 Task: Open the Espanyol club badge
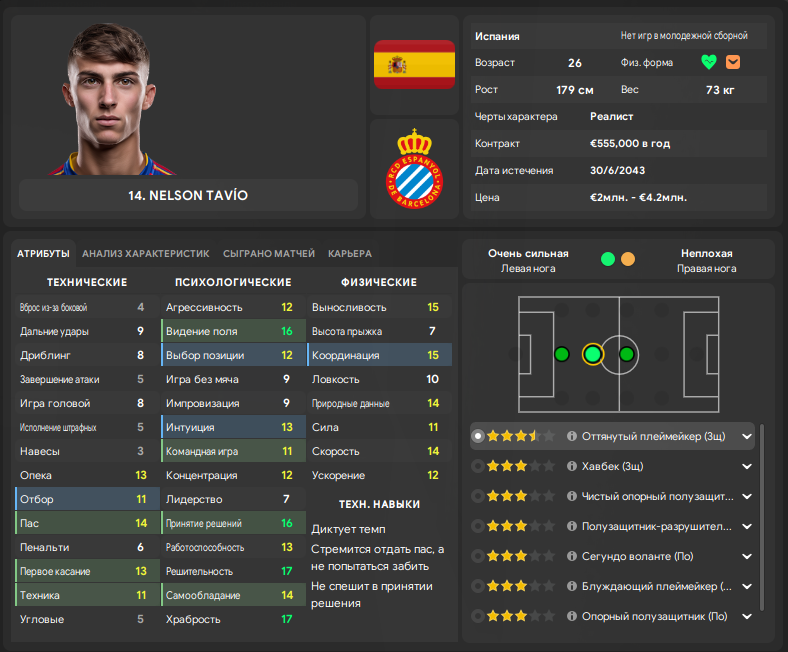point(414,172)
